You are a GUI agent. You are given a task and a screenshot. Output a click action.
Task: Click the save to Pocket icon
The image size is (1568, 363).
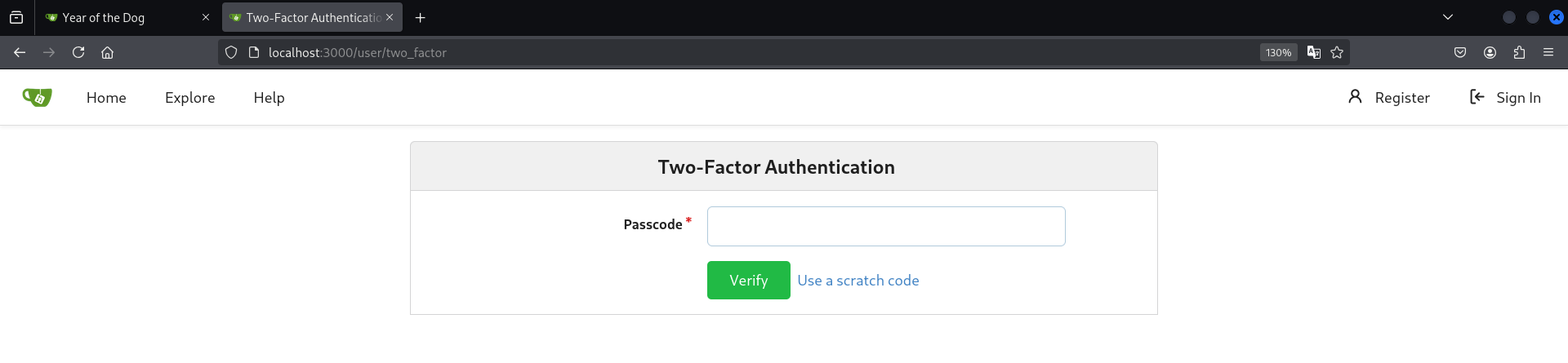(1460, 52)
